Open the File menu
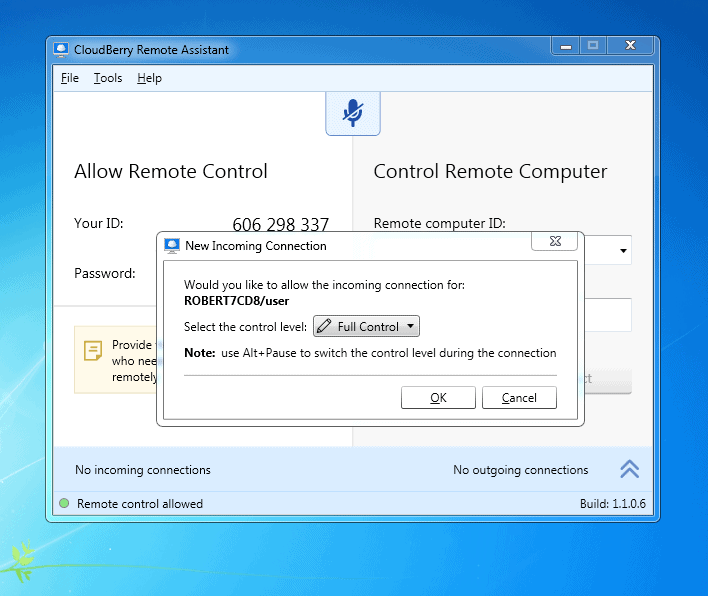This screenshot has width=708, height=596. click(70, 78)
